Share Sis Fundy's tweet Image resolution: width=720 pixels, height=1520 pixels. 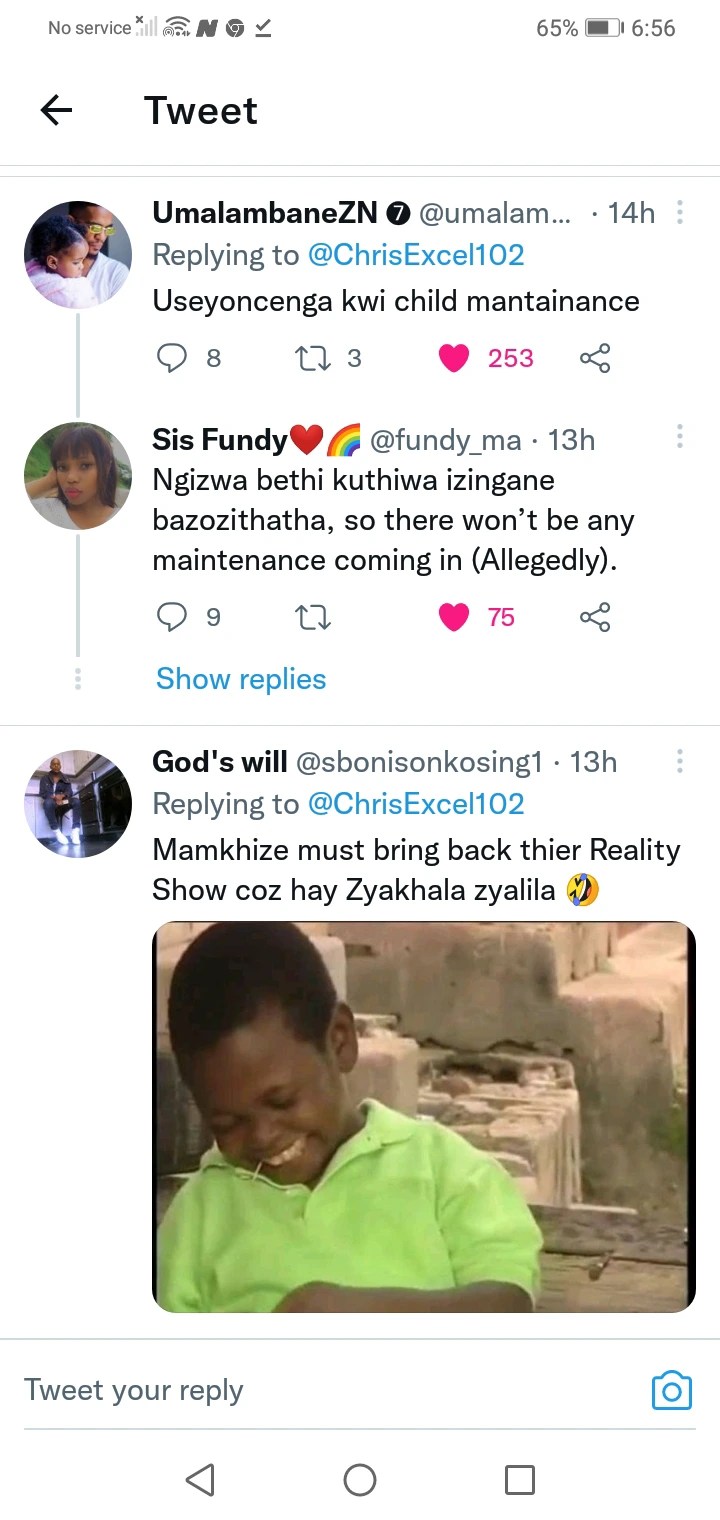595,618
